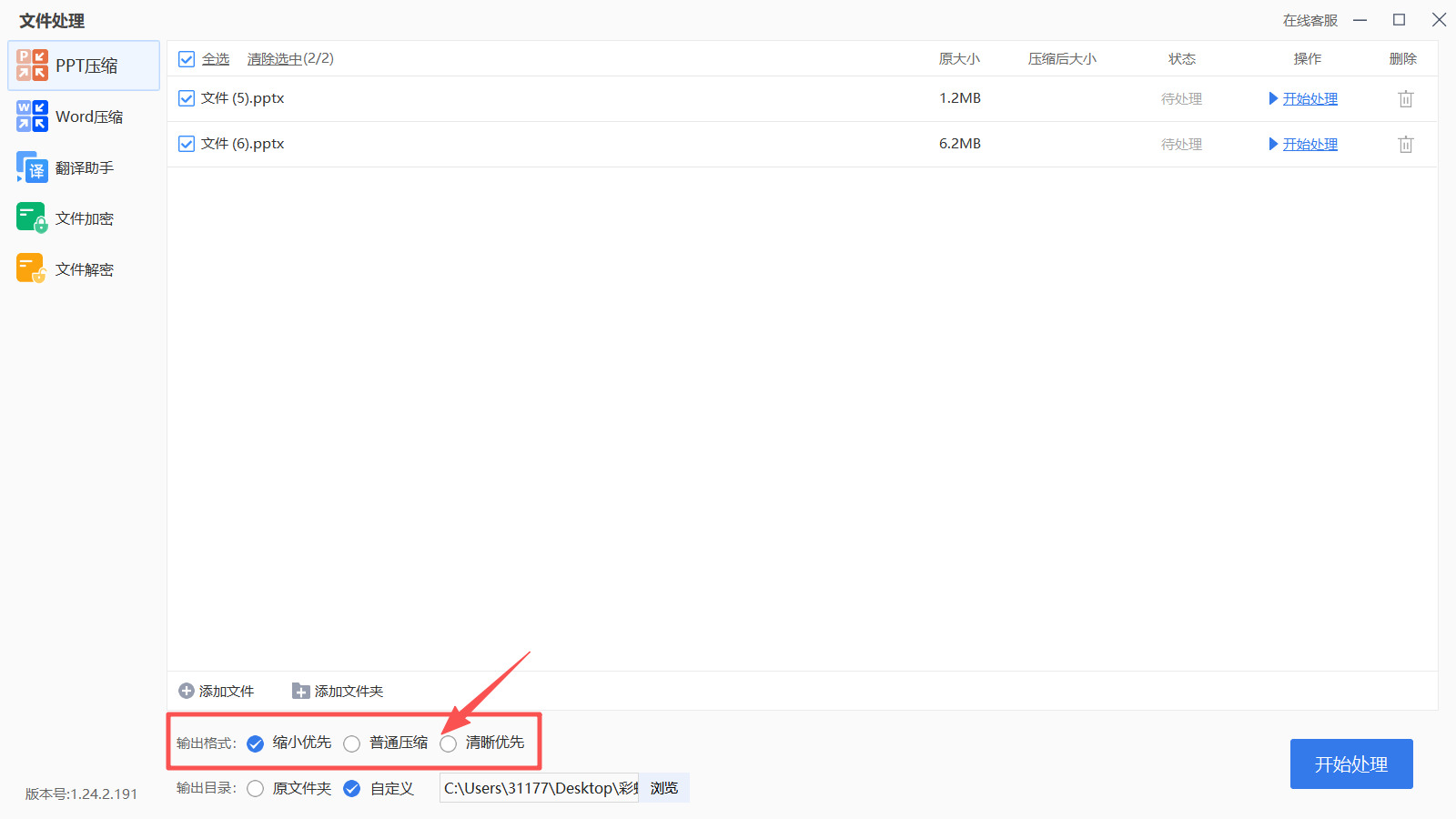Open 在线客服 online support
1456x819 pixels.
[x=1310, y=20]
